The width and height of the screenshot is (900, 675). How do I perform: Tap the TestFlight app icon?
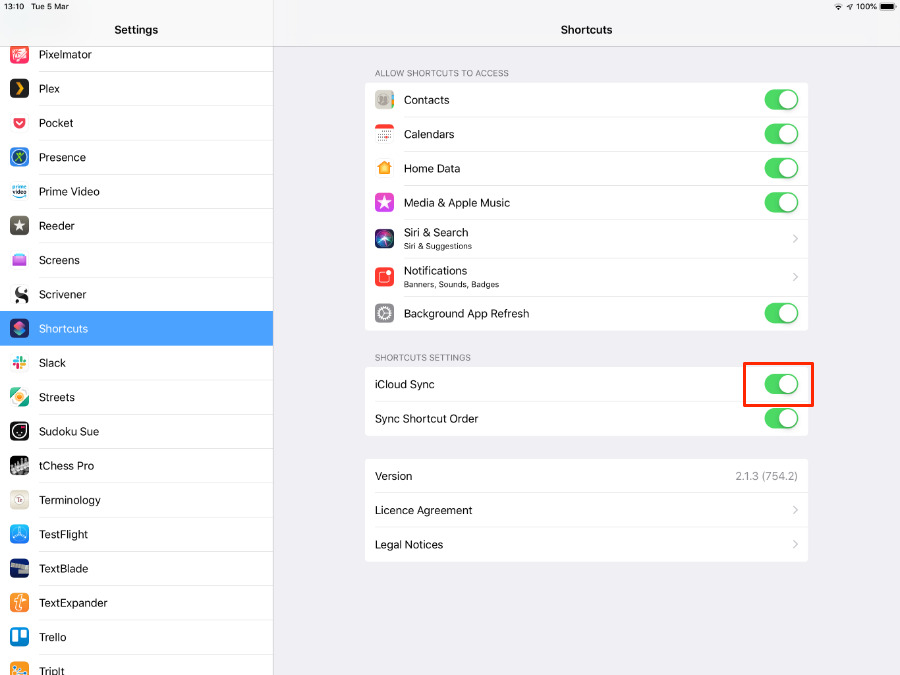coord(20,534)
